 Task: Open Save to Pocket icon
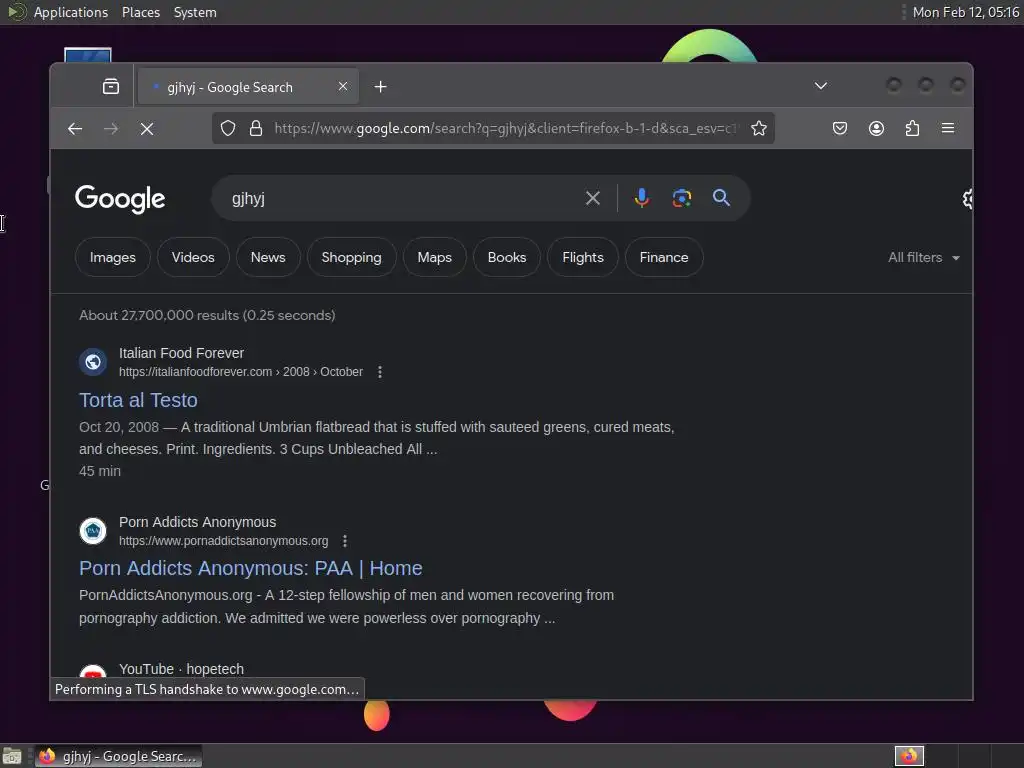point(840,128)
